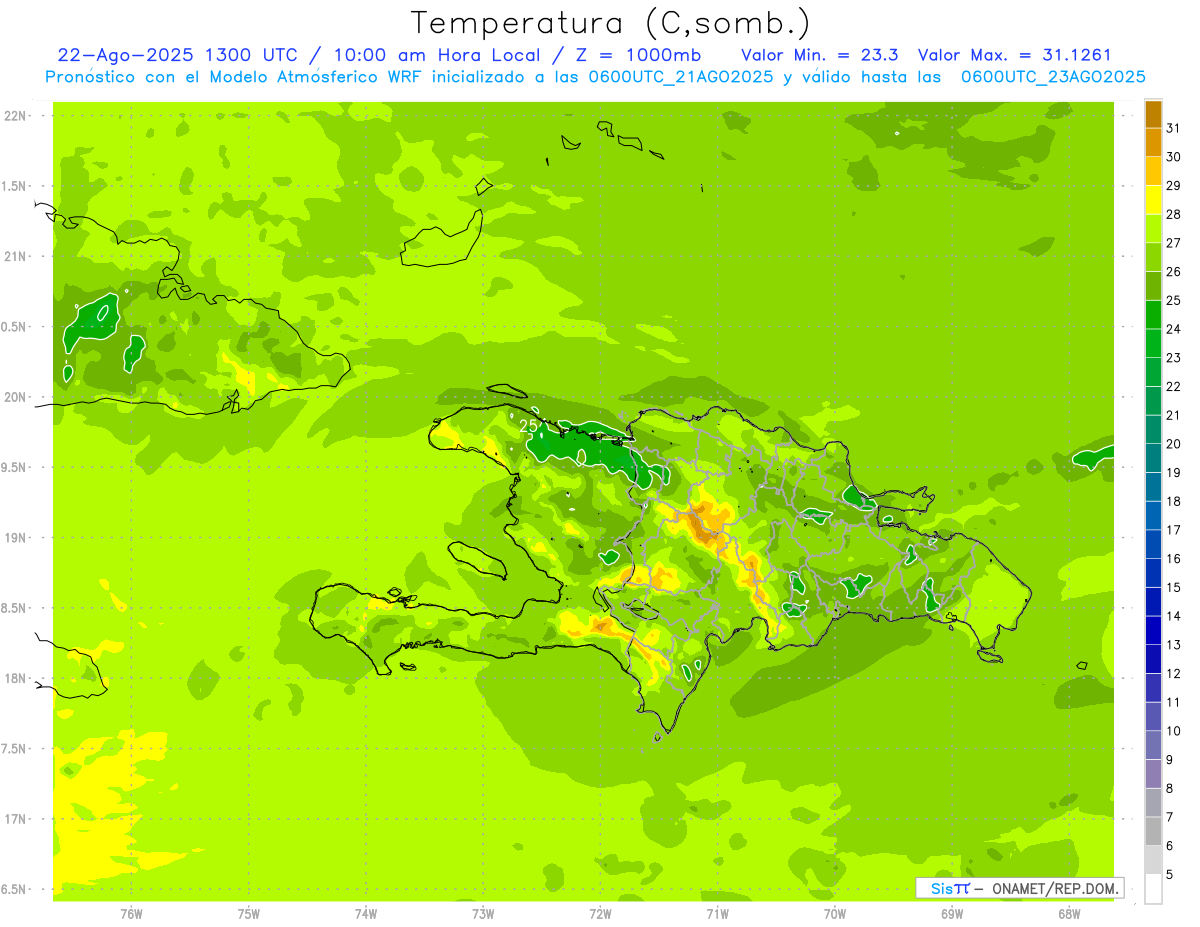1200x927 pixels.
Task: Click the '75W' longitude axis label
Action: pyautogui.click(x=248, y=913)
